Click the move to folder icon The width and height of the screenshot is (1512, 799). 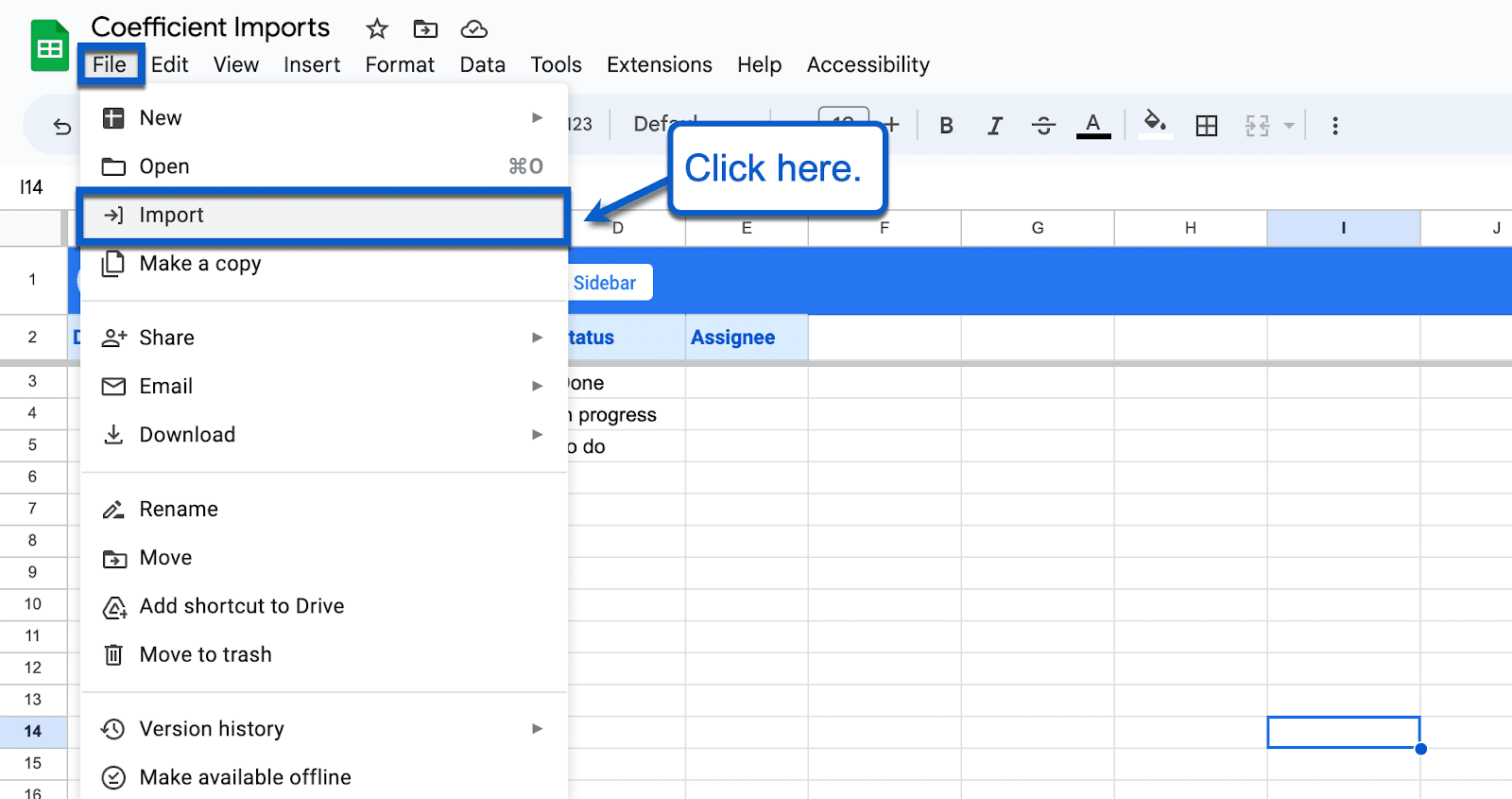[425, 29]
